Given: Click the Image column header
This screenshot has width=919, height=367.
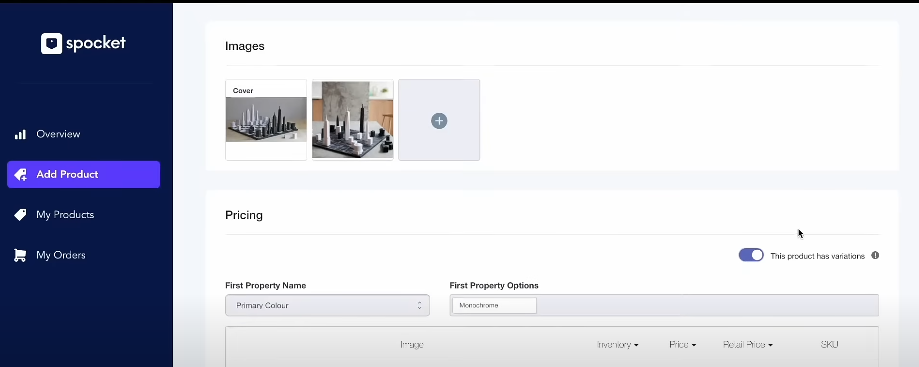Looking at the screenshot, I should (412, 345).
